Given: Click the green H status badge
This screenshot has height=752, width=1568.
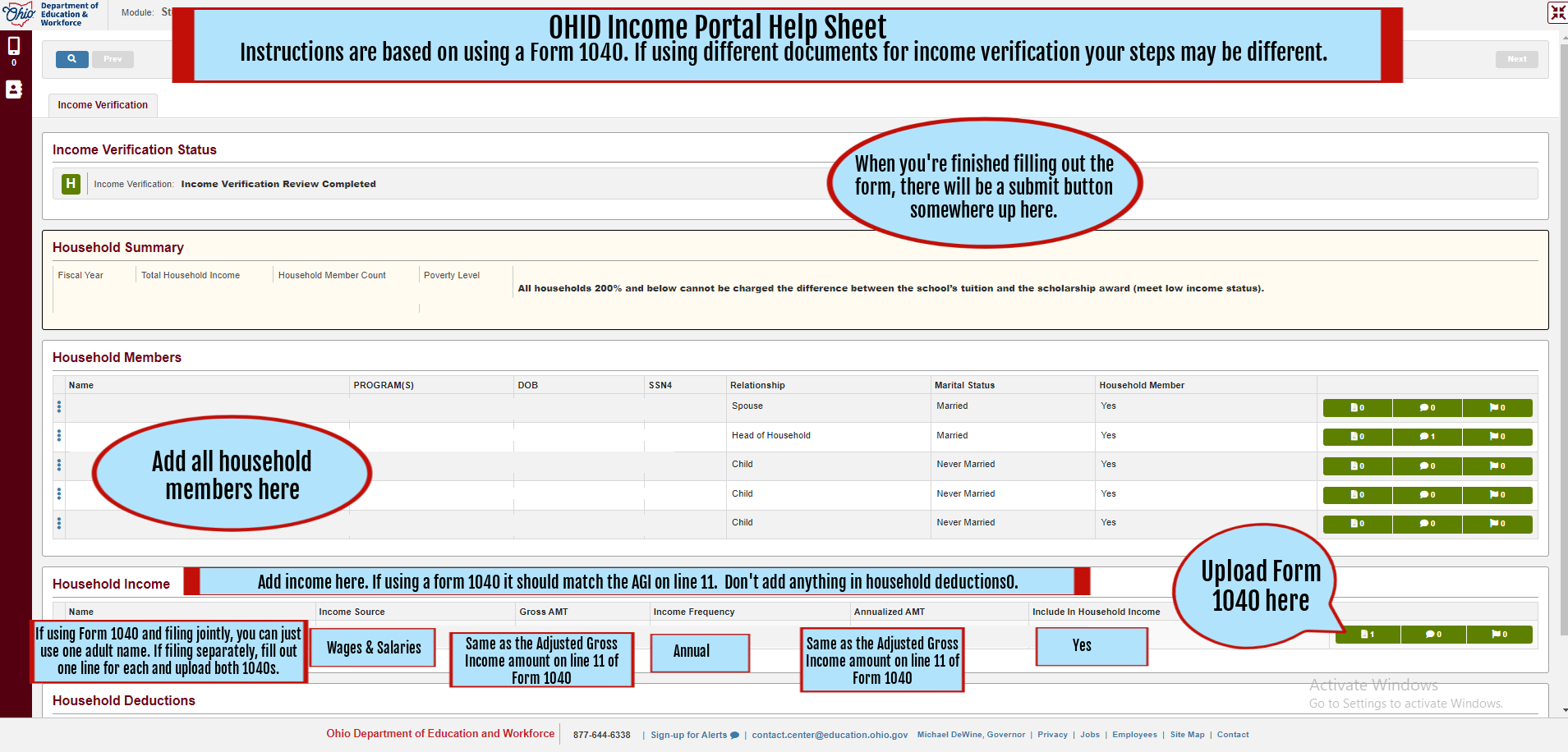Looking at the screenshot, I should pyautogui.click(x=71, y=184).
